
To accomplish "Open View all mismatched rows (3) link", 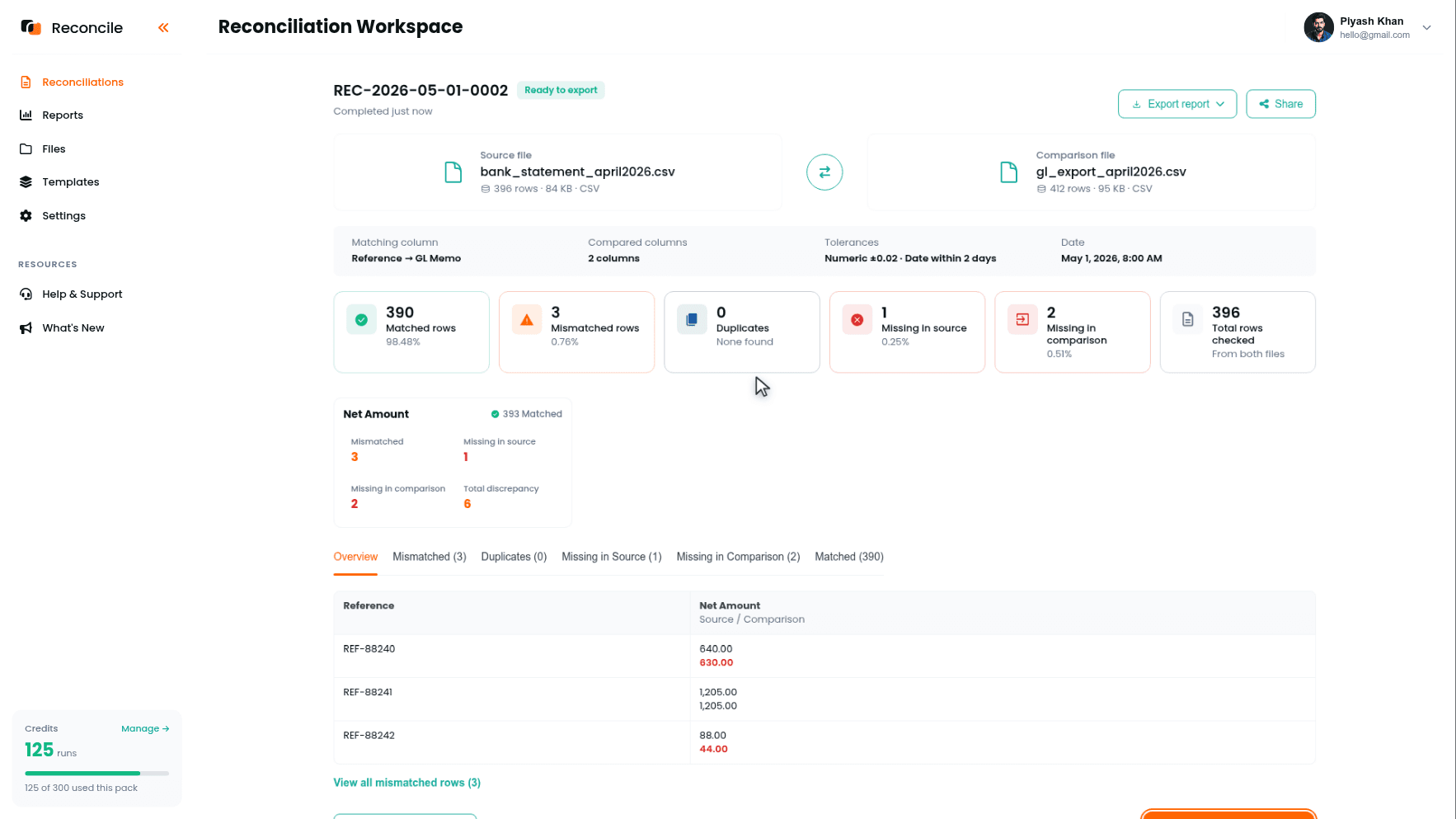I will click(406, 783).
